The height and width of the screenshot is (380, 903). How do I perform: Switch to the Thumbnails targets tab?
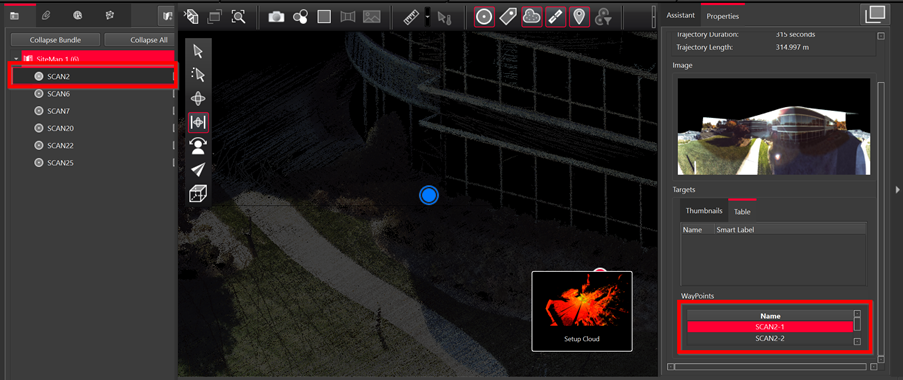704,211
